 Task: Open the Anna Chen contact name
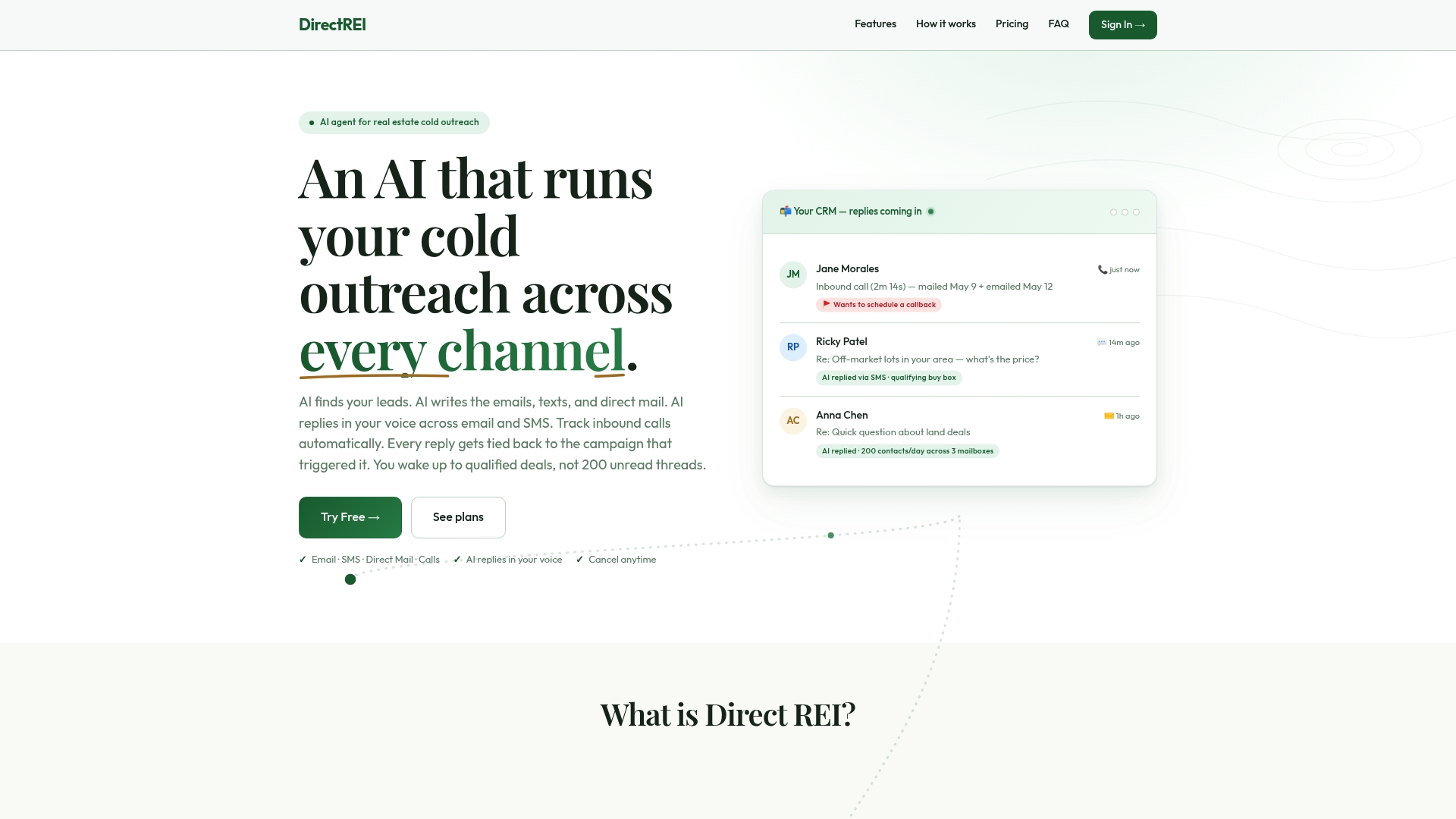(x=842, y=416)
